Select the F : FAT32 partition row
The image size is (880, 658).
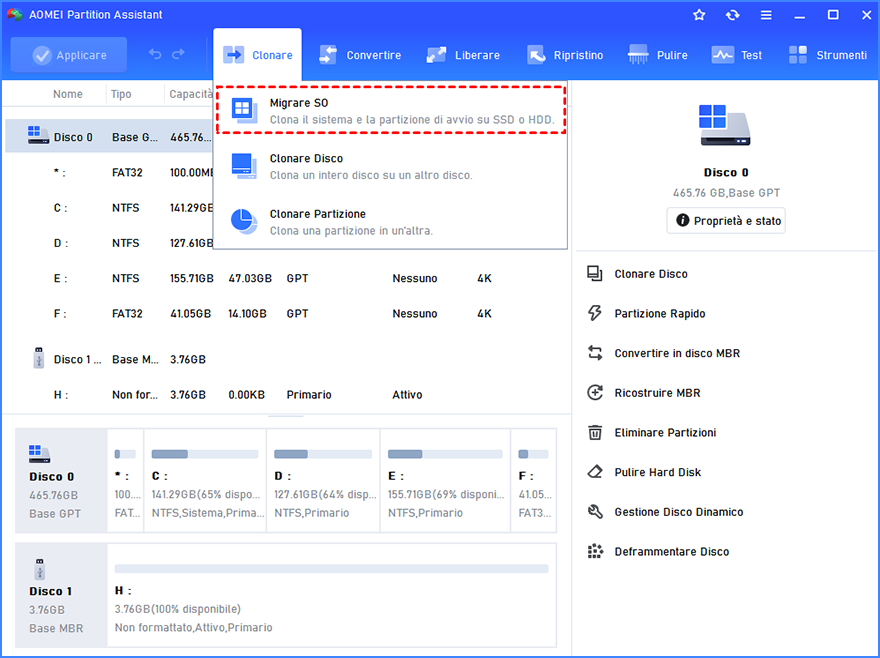point(286,314)
